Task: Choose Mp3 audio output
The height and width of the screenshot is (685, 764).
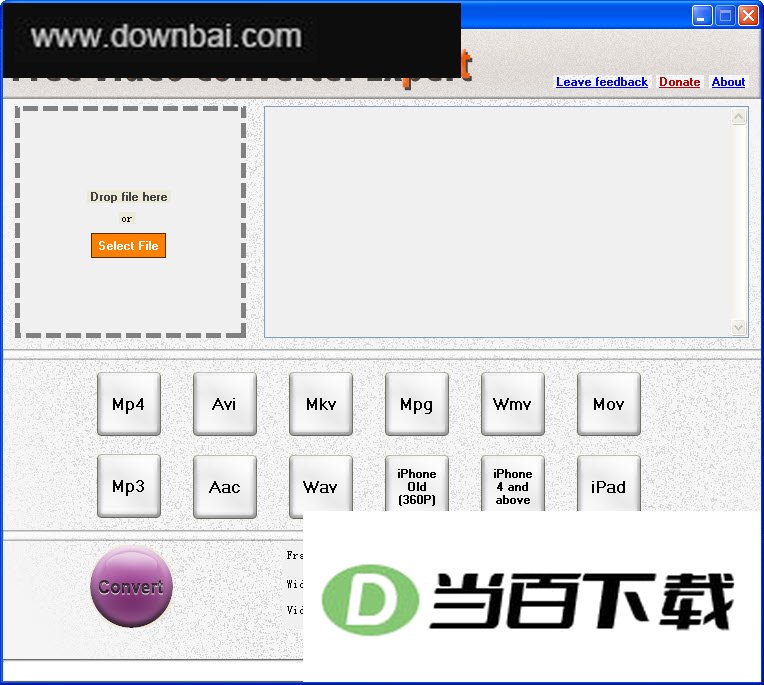Action: (129, 486)
